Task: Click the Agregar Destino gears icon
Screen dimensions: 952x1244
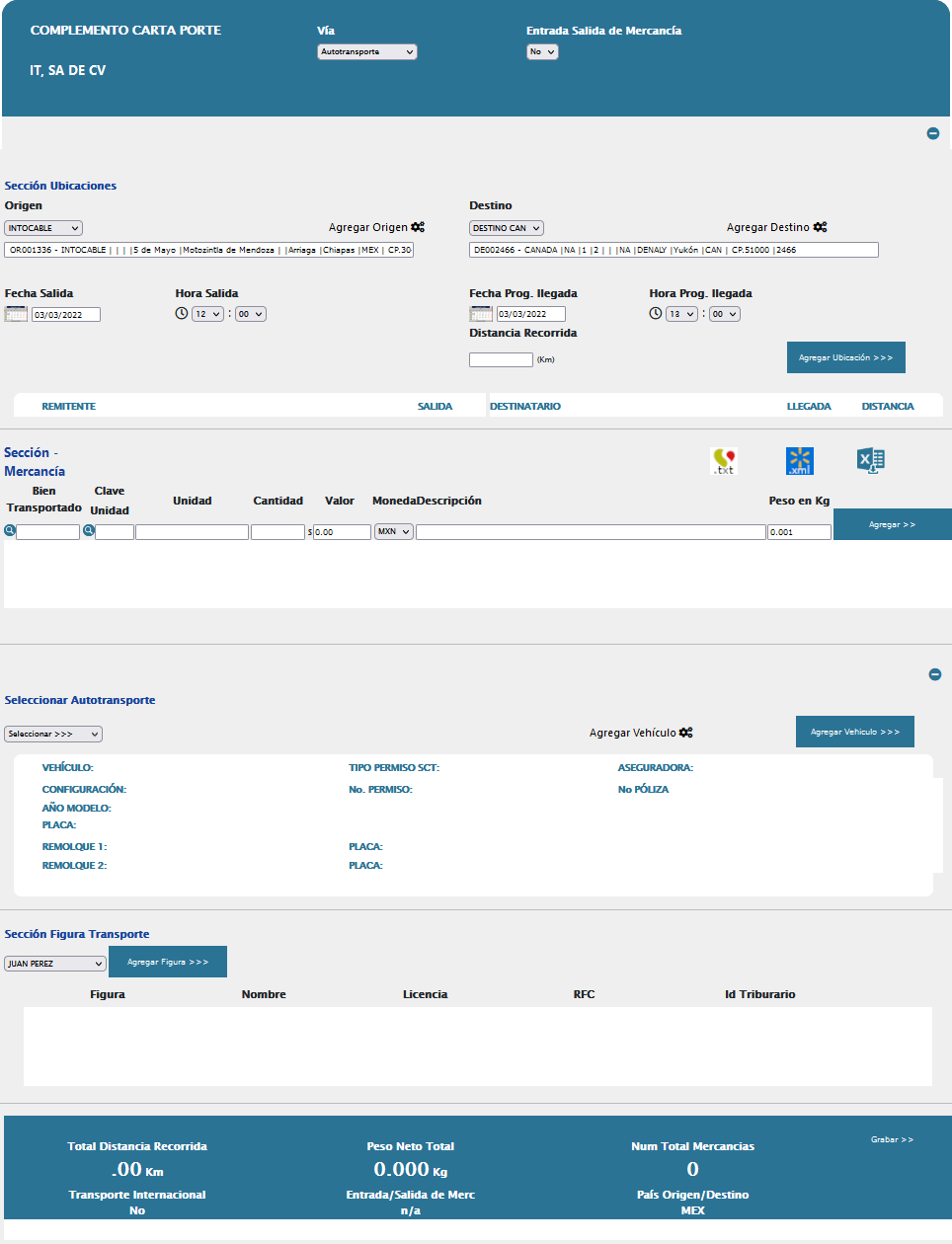Action: click(x=820, y=227)
